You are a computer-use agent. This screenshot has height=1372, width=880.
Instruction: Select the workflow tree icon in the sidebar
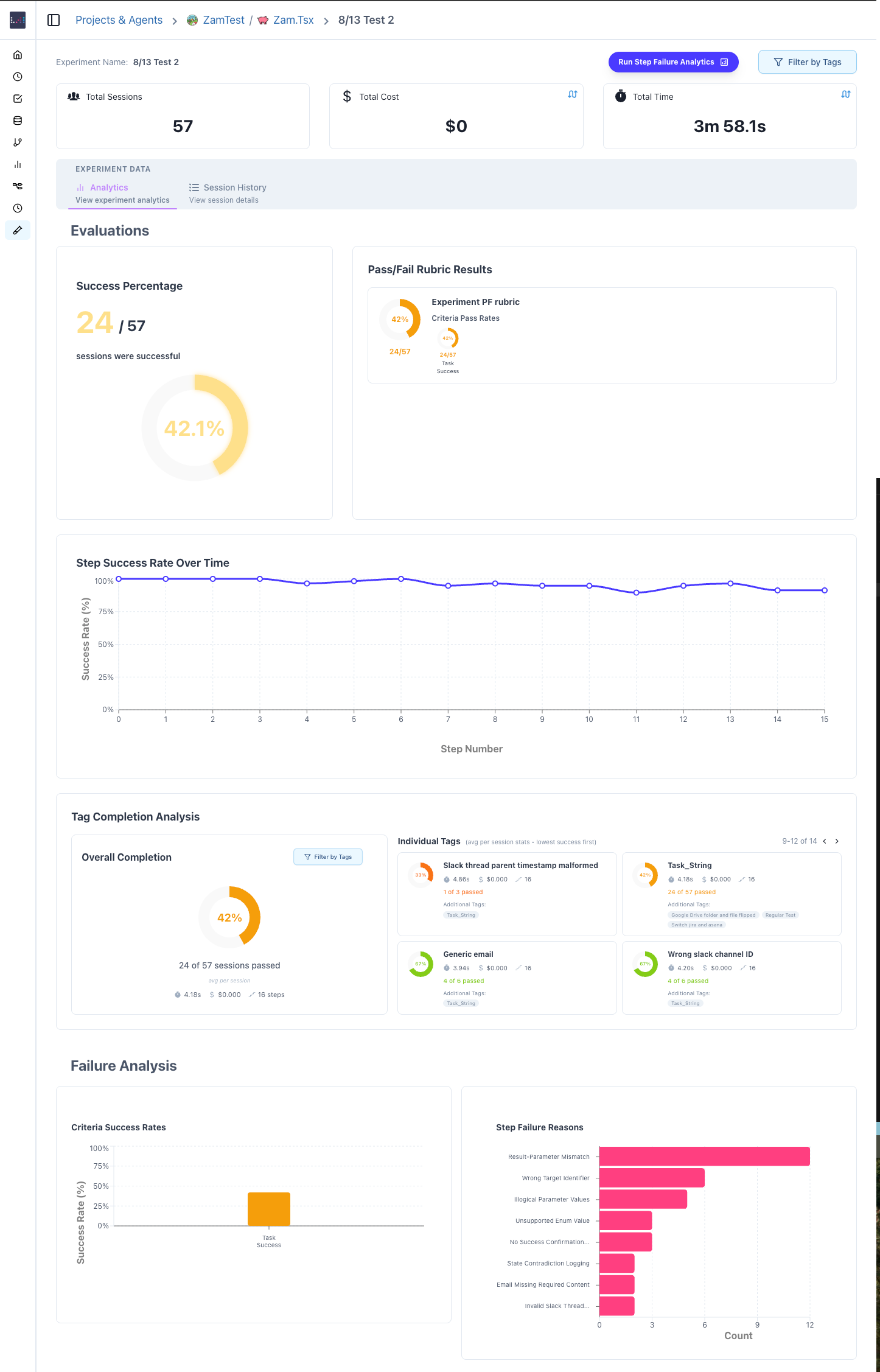point(17,186)
